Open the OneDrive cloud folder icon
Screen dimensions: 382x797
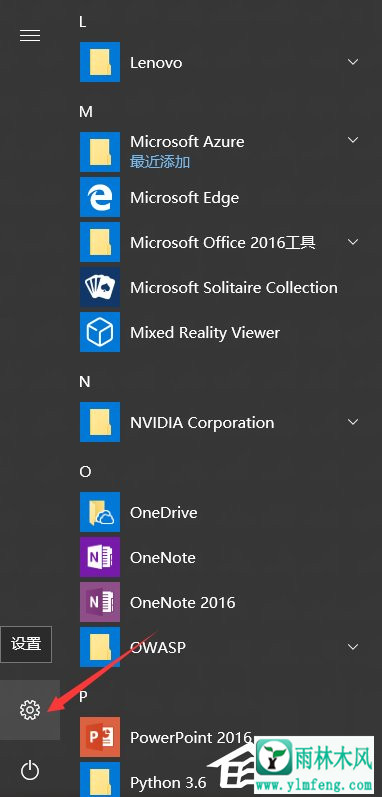pyautogui.click(x=100, y=512)
